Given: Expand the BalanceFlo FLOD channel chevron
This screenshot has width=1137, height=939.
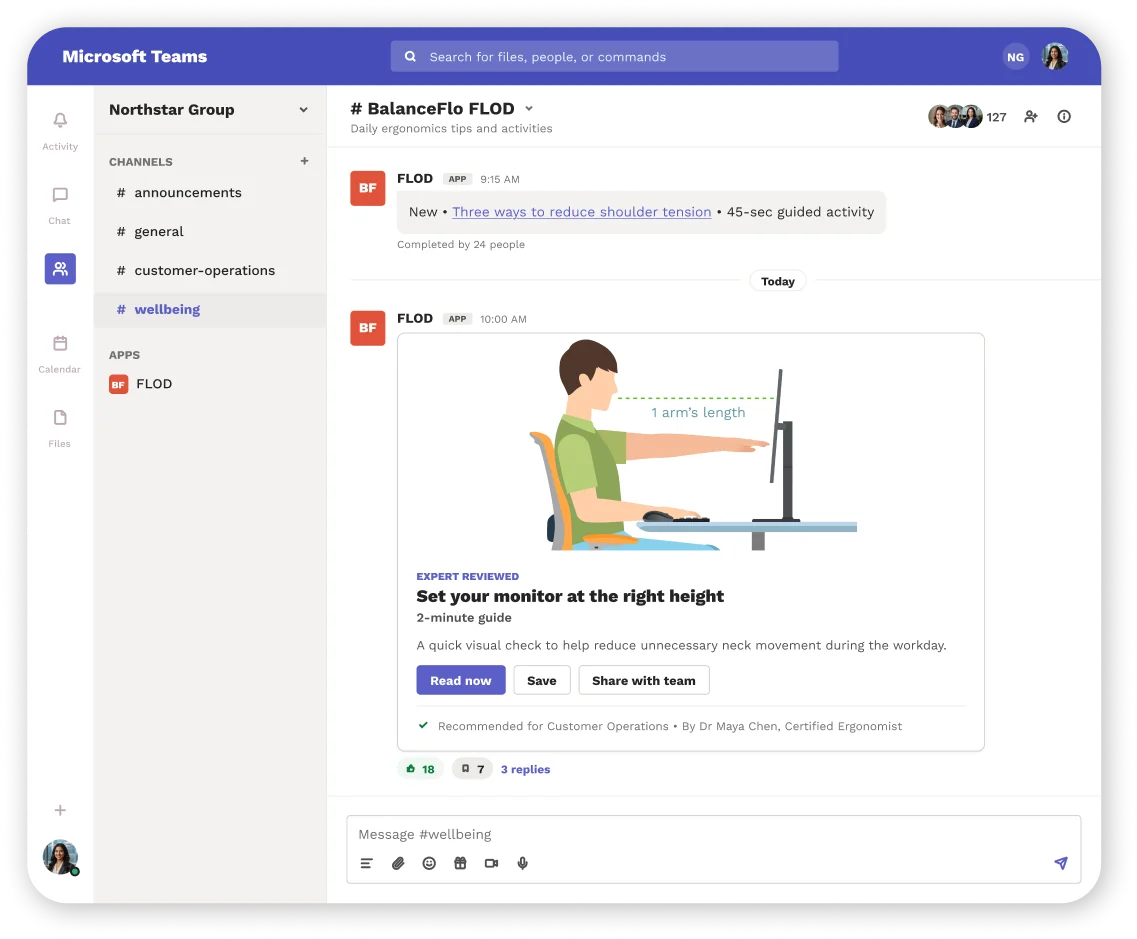Looking at the screenshot, I should [529, 108].
